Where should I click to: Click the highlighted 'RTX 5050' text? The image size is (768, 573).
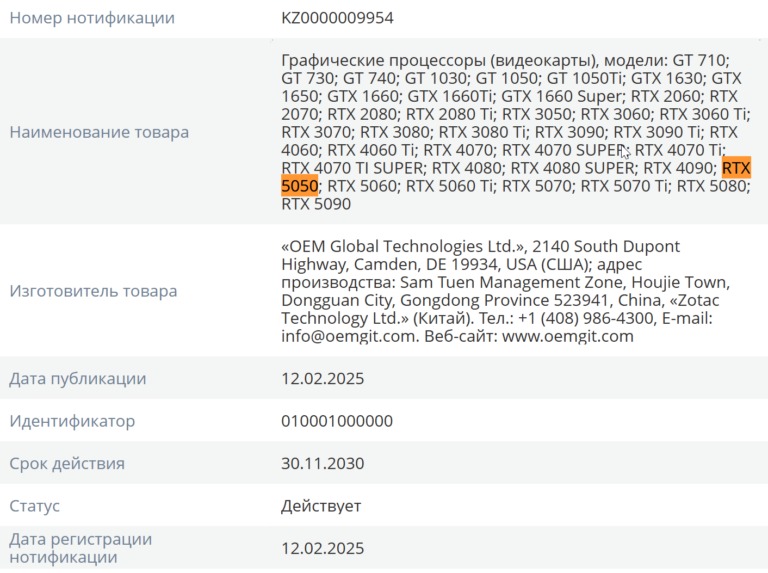[x=516, y=177]
